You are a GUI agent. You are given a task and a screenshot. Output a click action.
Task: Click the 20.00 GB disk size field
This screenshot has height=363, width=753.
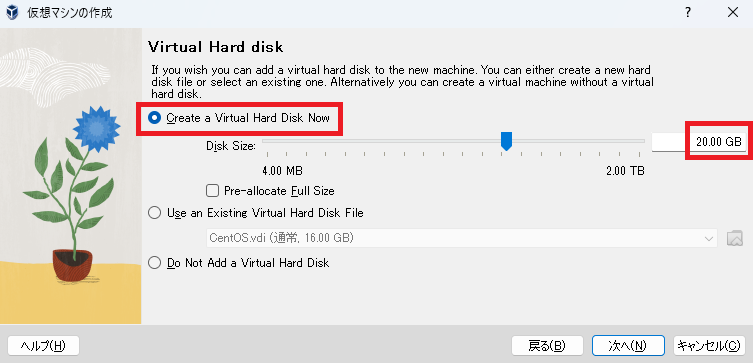[x=699, y=142]
